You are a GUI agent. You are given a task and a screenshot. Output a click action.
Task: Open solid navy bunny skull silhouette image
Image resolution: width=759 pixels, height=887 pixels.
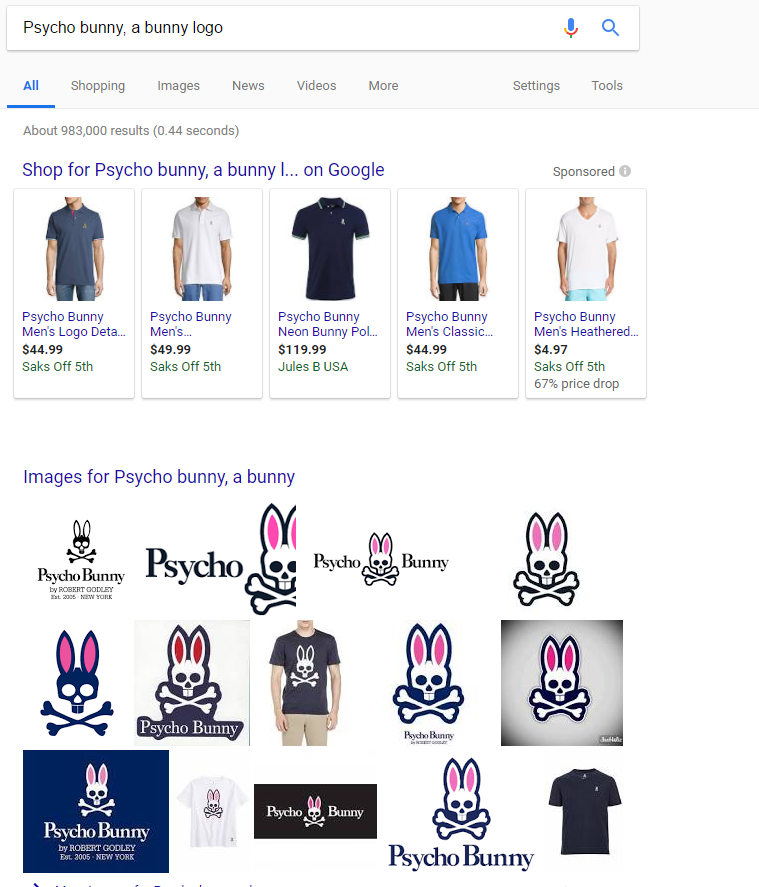(76, 683)
